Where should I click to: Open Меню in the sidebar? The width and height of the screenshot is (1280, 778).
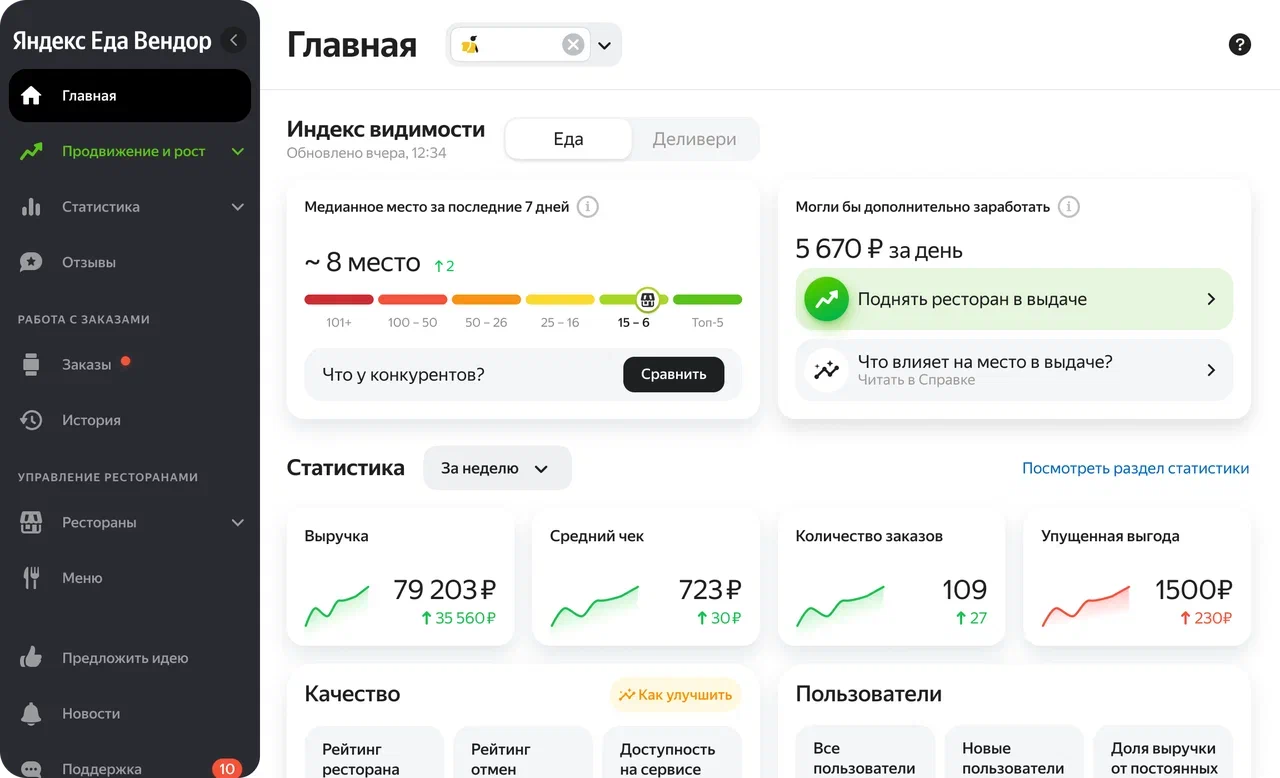click(x=82, y=577)
